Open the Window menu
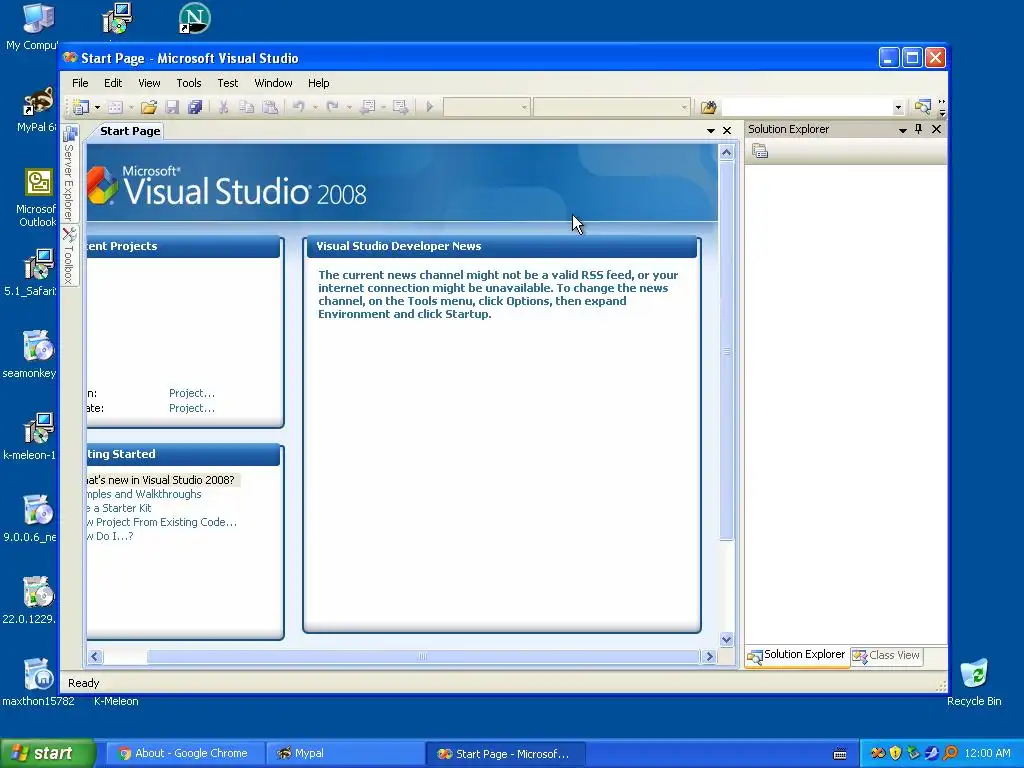Screen dimensions: 1024x768 pyautogui.click(x=273, y=83)
